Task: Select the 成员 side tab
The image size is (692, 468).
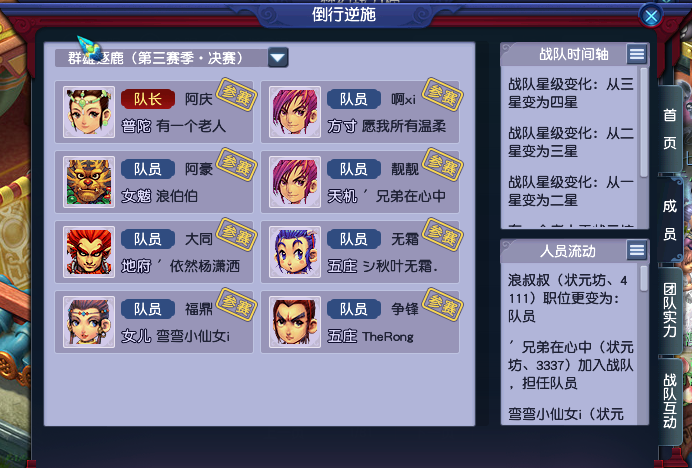Action: (x=669, y=219)
